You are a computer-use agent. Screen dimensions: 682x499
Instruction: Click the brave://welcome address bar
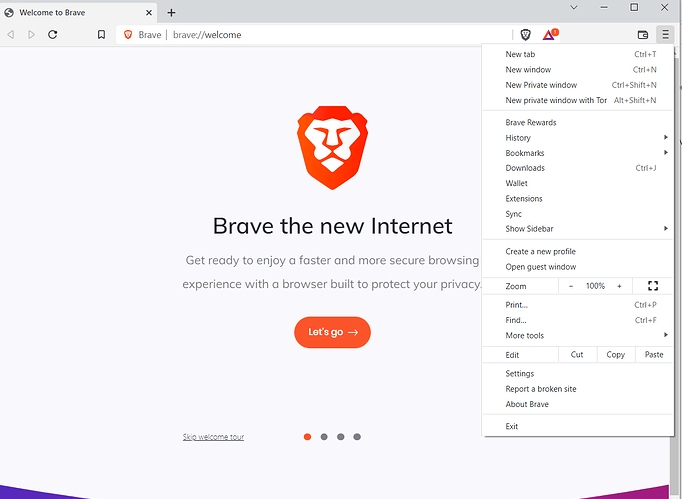(x=313, y=35)
